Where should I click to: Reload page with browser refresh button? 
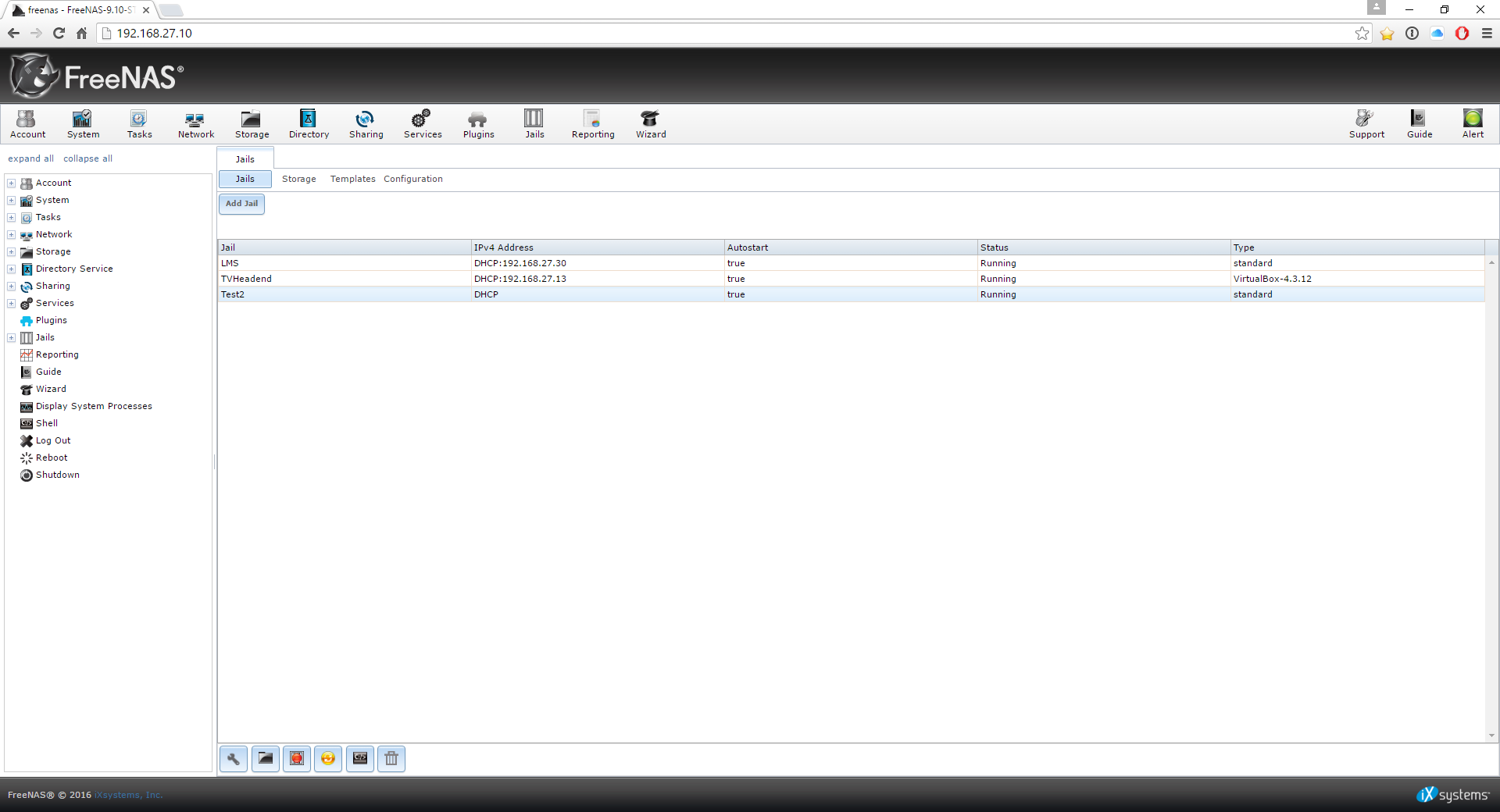[59, 33]
